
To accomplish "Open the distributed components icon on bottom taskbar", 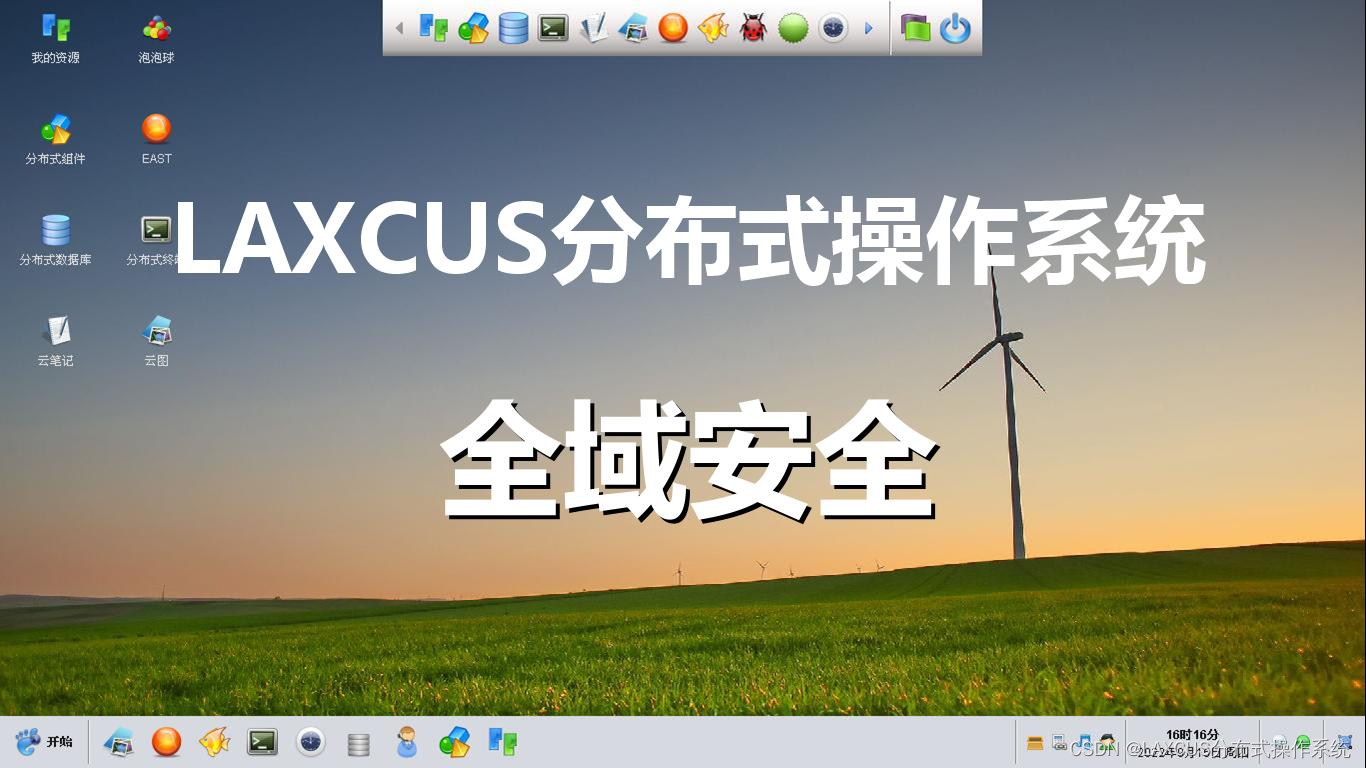I will [455, 742].
